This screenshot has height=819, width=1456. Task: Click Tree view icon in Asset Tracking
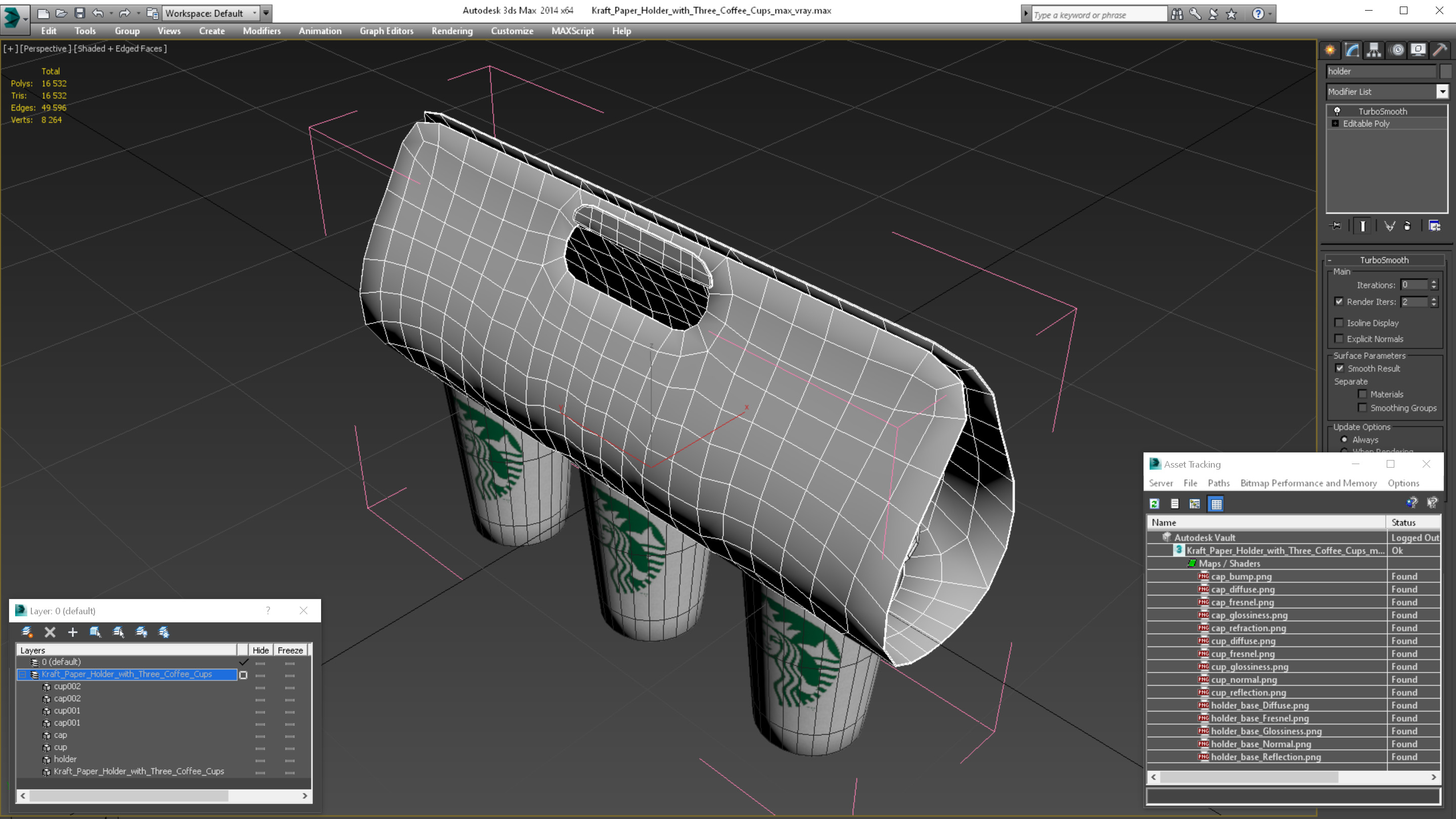[1194, 504]
